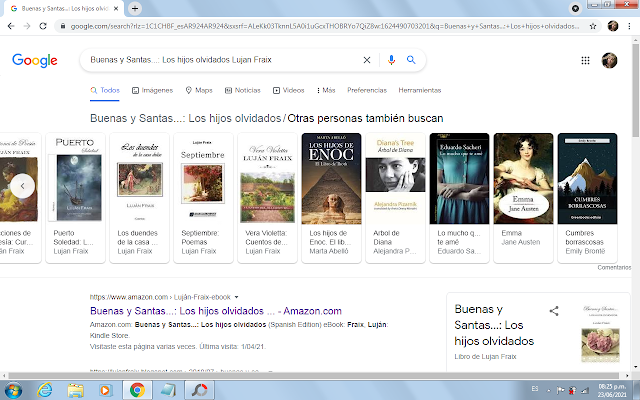Click the ES language indicator
Screen dimensions: 640x400
tap(535, 389)
